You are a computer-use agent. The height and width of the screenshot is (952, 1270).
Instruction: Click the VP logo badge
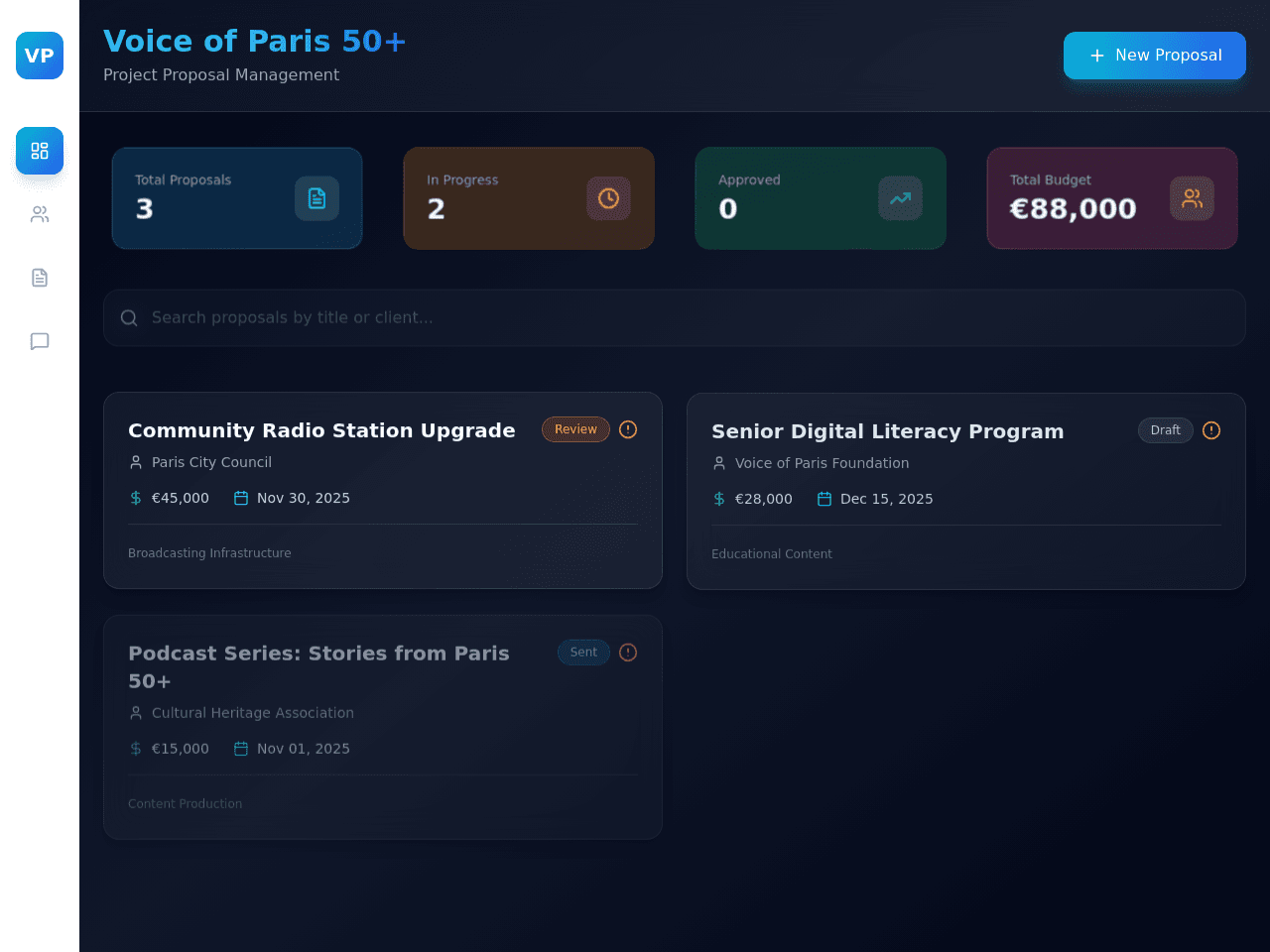tap(40, 56)
